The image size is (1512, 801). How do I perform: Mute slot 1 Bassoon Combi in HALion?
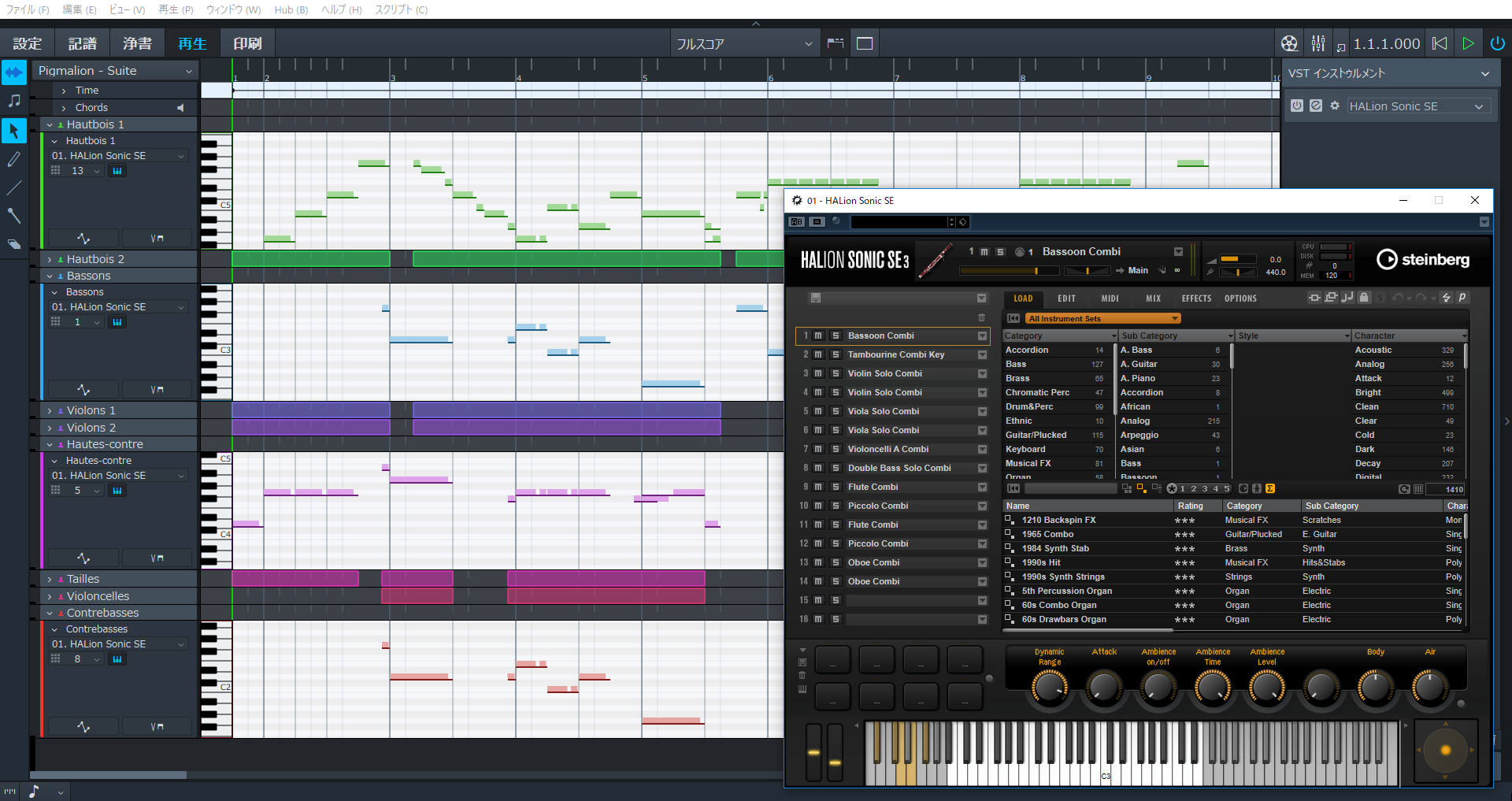818,336
